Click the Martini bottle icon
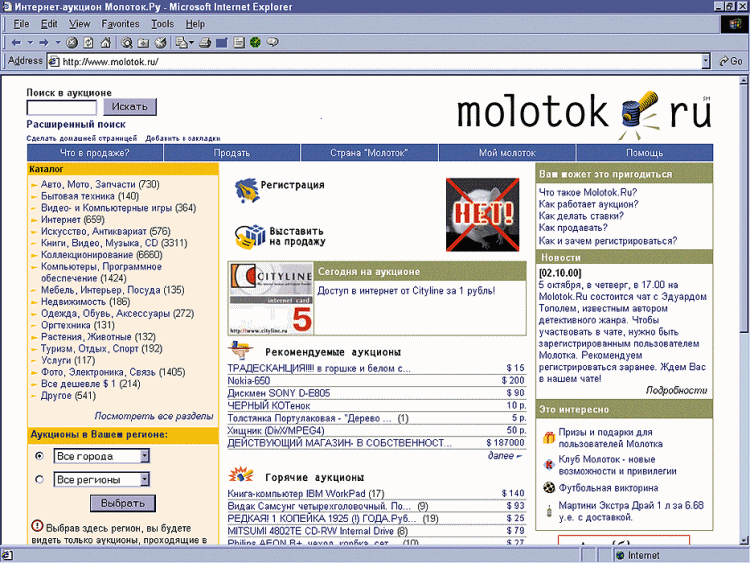Viewport: 750px width, 563px height. pyautogui.click(x=549, y=511)
